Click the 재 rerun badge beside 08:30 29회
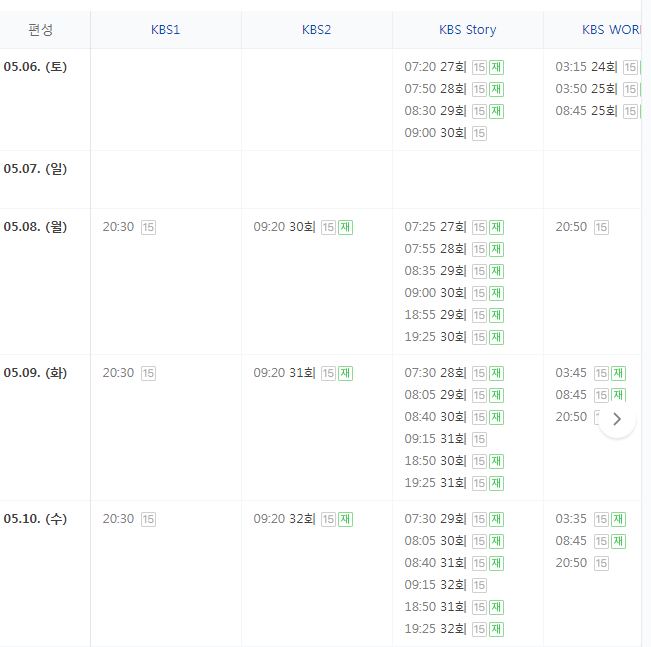 [x=496, y=111]
